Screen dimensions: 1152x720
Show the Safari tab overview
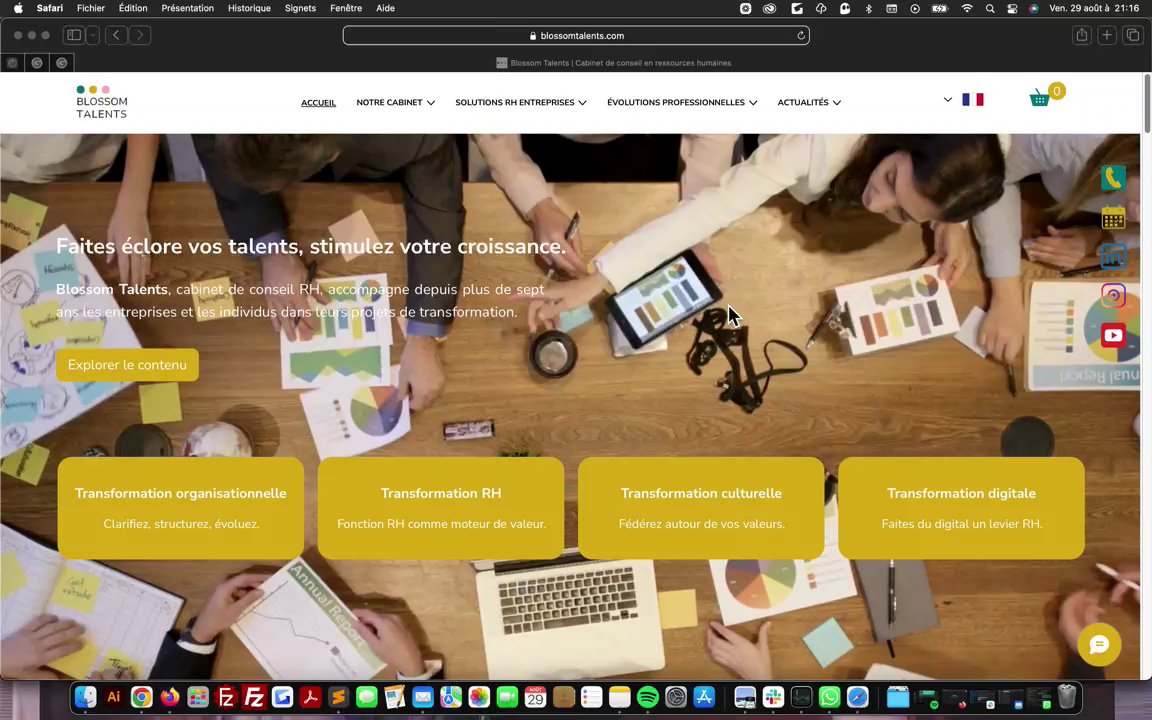pyautogui.click(x=1132, y=35)
